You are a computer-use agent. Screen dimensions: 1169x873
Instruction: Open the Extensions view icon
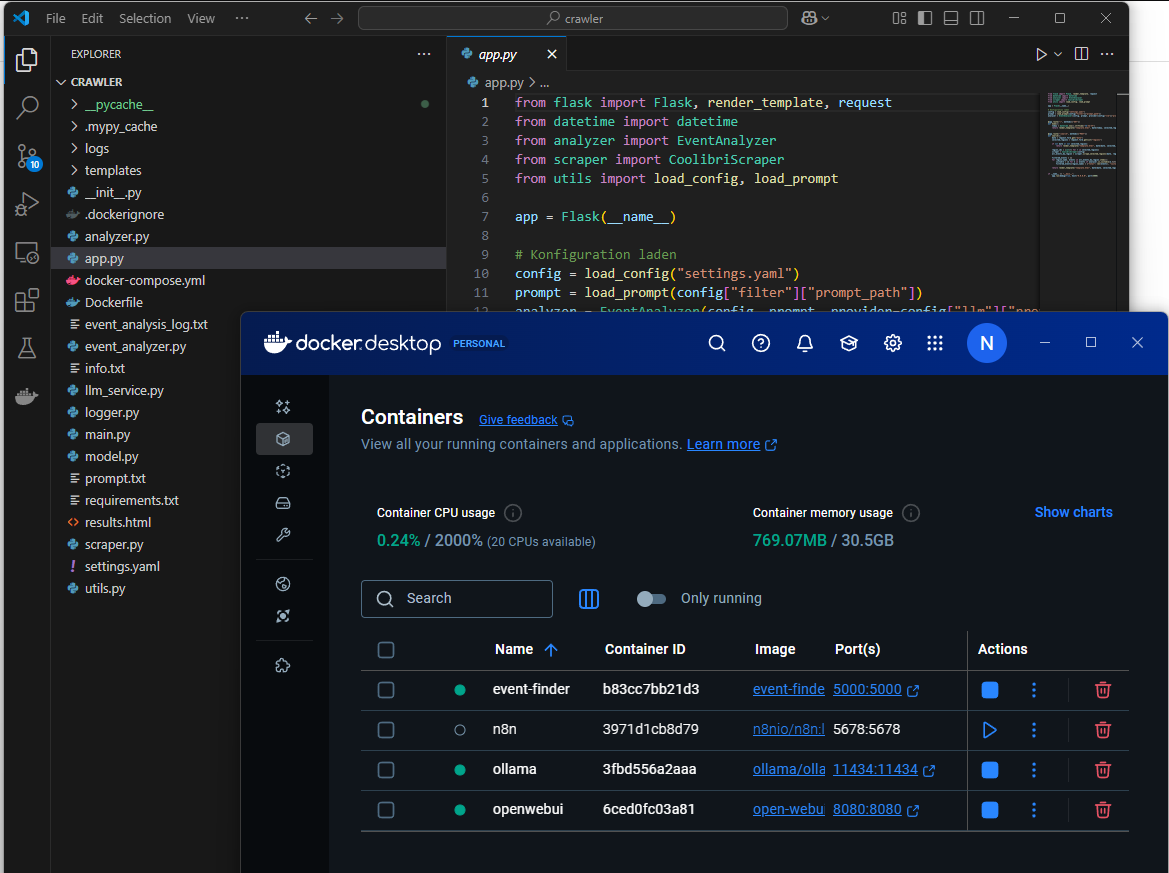[x=27, y=301]
